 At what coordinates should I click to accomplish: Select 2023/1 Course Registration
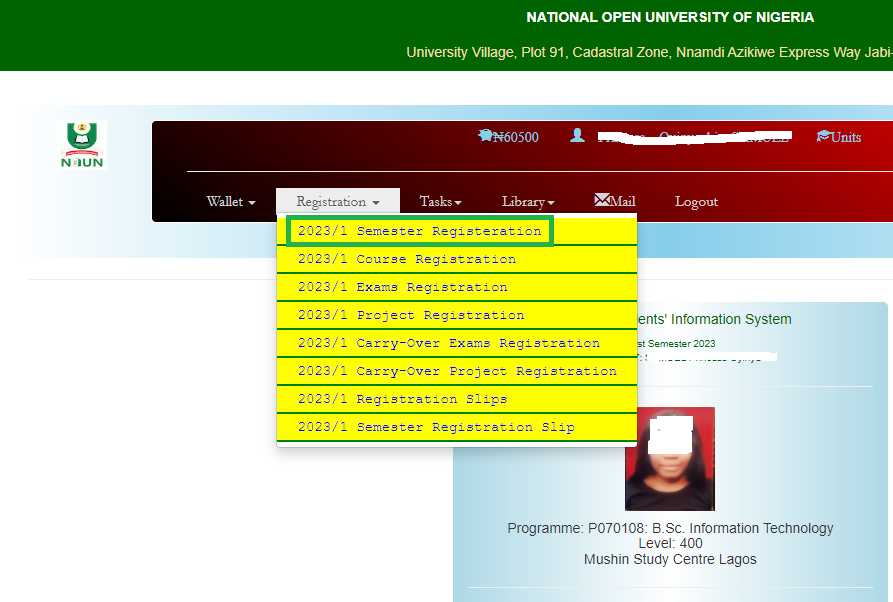pos(457,259)
